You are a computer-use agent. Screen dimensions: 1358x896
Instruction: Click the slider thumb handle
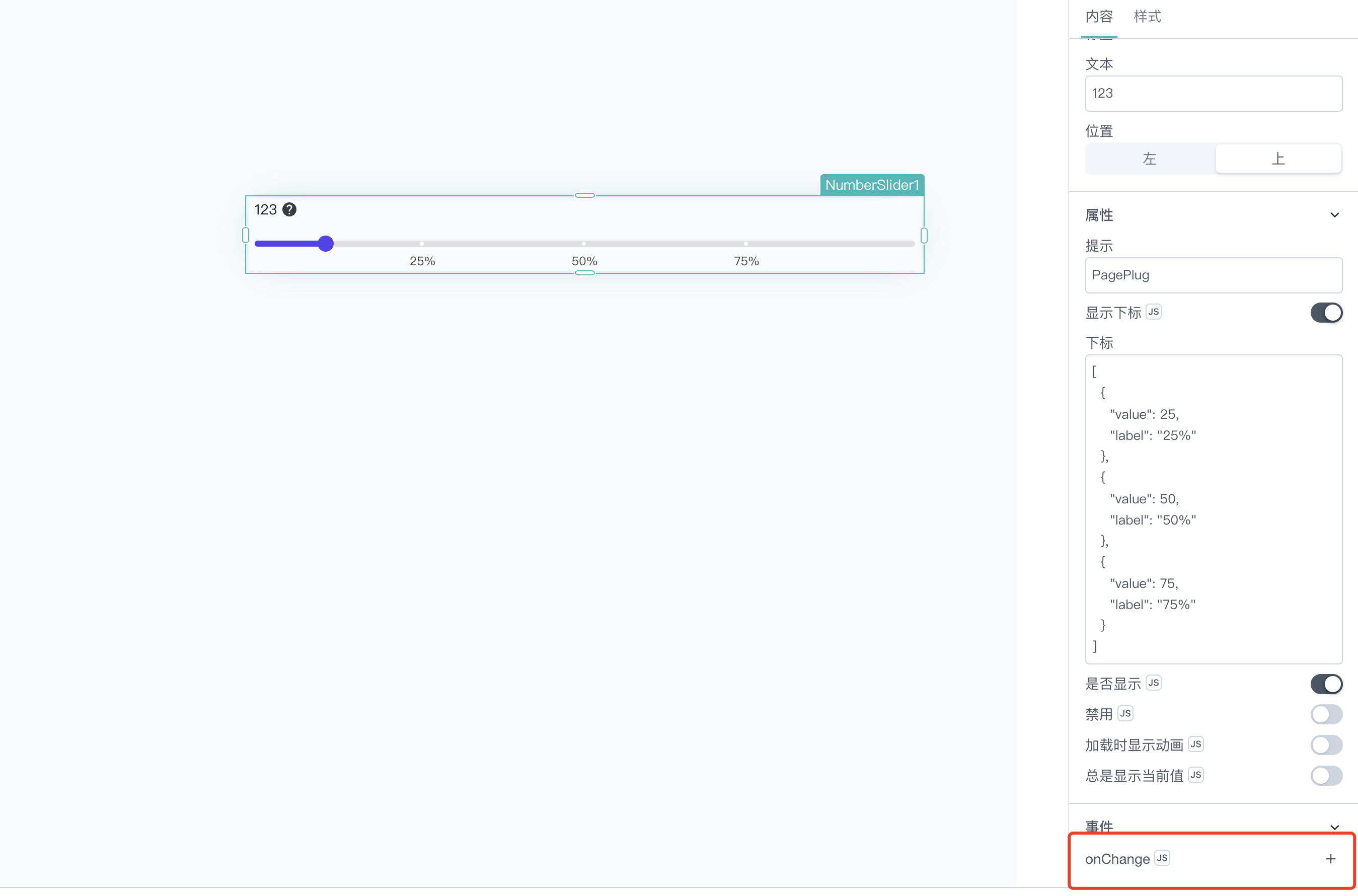pos(325,244)
